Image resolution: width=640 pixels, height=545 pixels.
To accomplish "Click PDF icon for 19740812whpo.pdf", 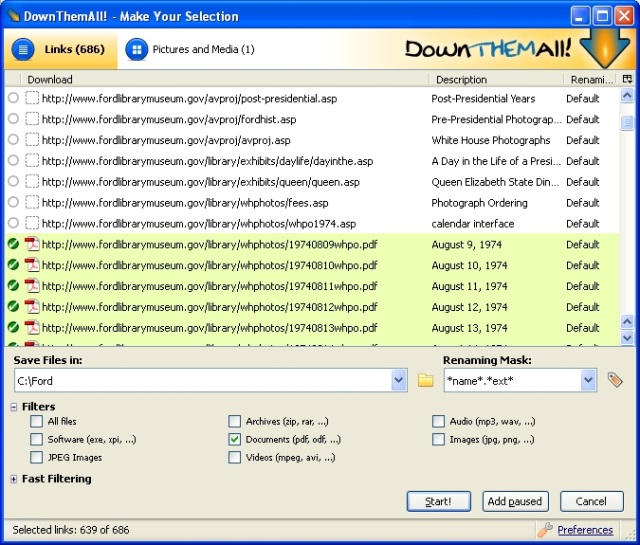I will coord(32,307).
